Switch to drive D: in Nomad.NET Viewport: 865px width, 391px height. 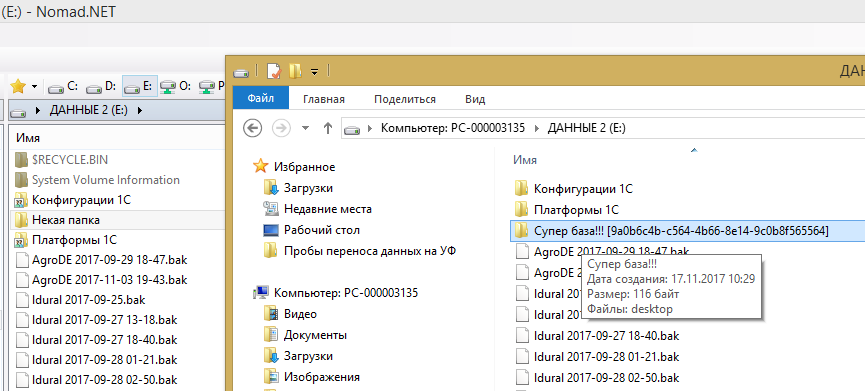pos(102,87)
